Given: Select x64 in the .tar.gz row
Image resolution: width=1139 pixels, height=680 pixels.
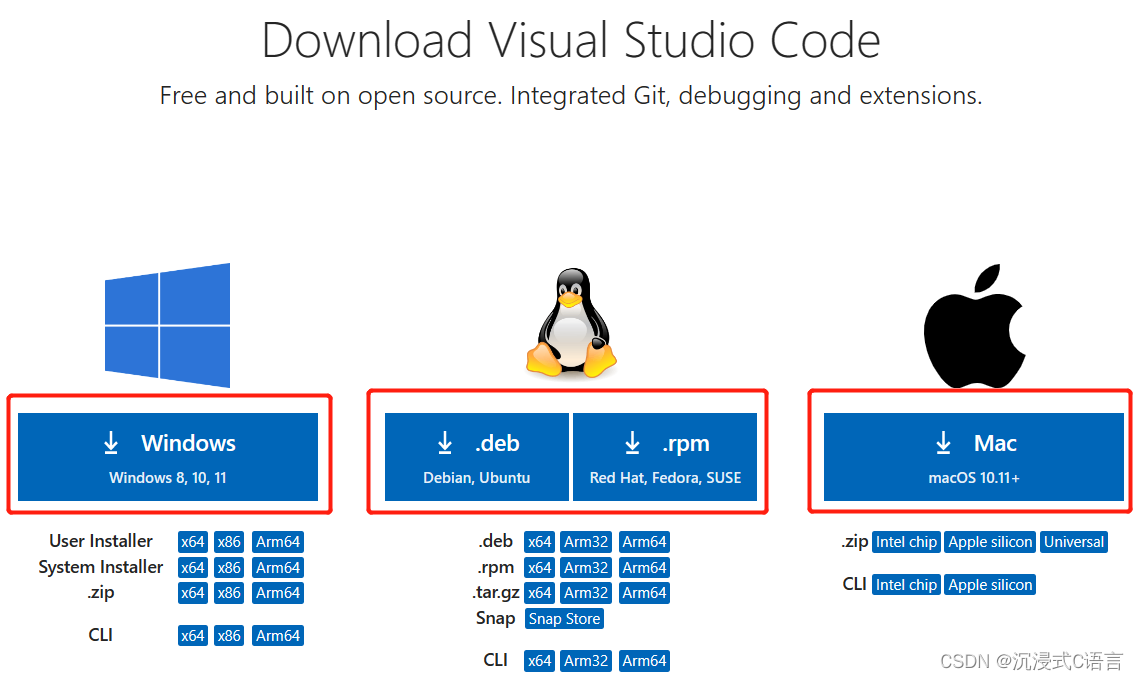Looking at the screenshot, I should 539,593.
